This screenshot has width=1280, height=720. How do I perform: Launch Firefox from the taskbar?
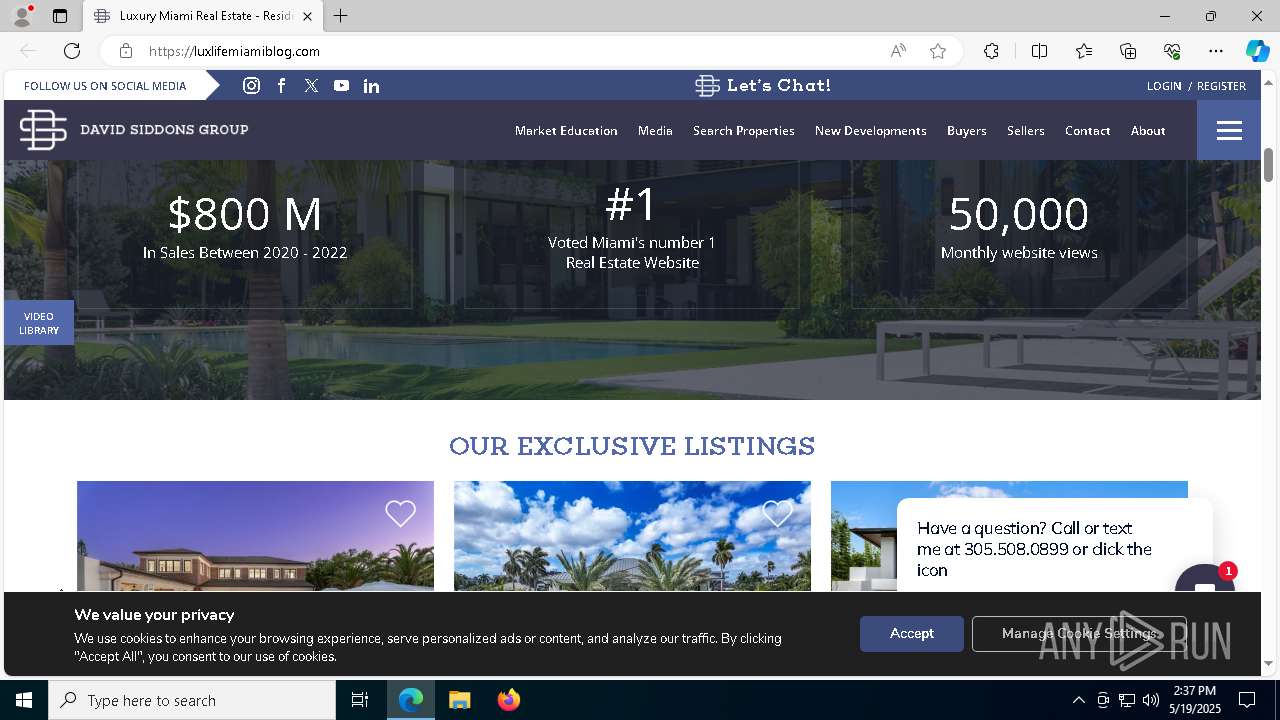tap(509, 700)
